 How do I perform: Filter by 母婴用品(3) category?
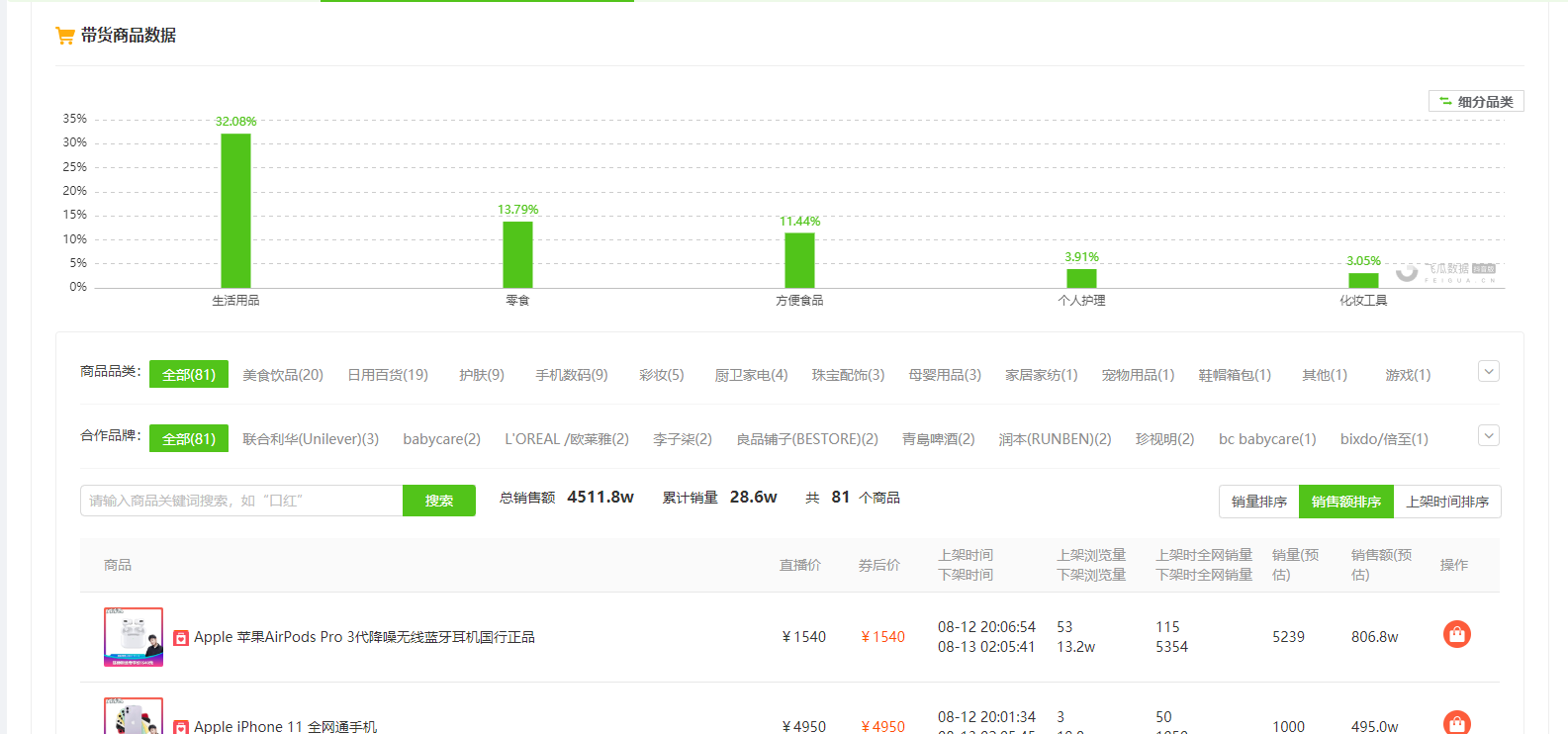945,375
